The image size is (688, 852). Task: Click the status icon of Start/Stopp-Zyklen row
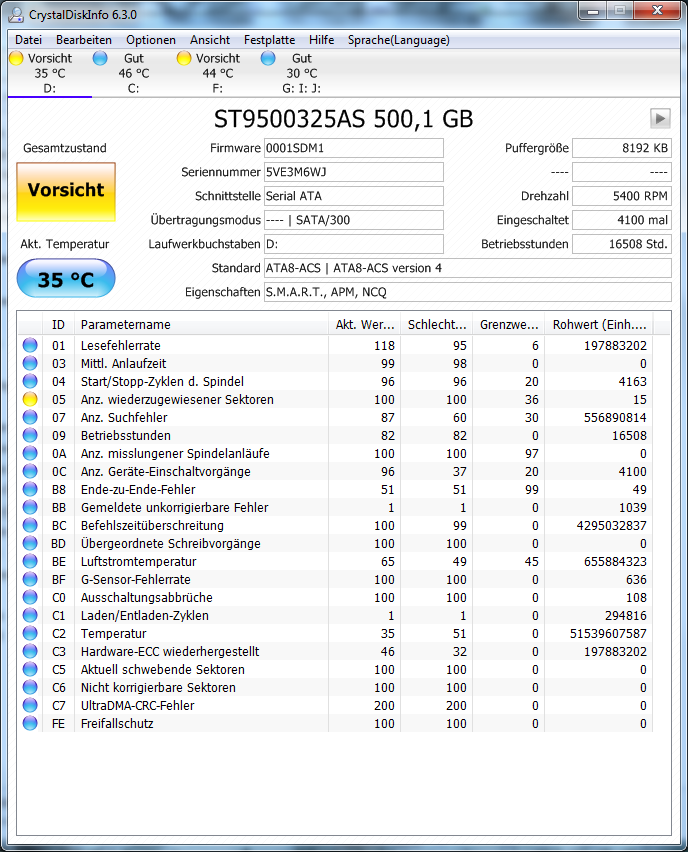30,381
